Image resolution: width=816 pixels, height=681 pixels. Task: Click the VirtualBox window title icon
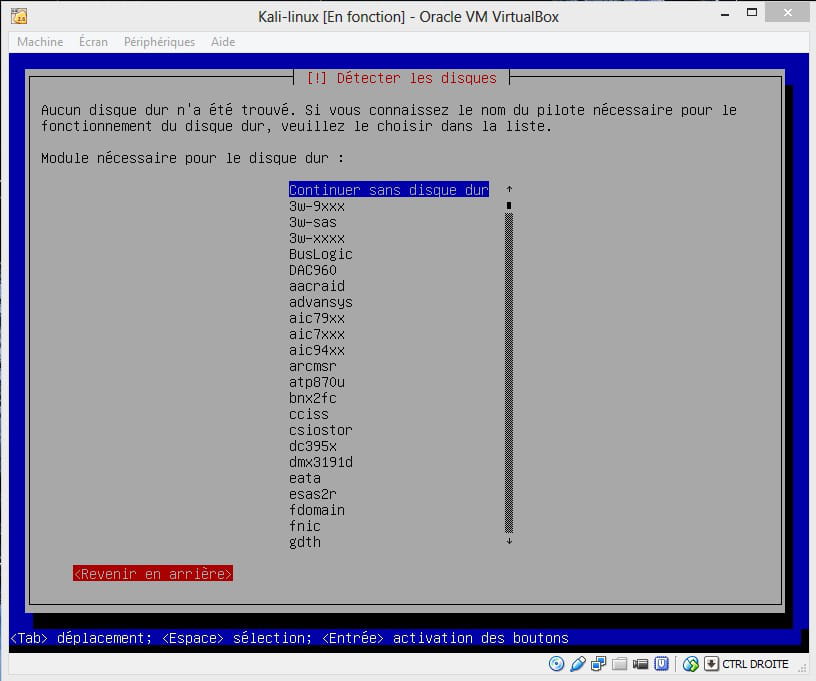pos(18,16)
